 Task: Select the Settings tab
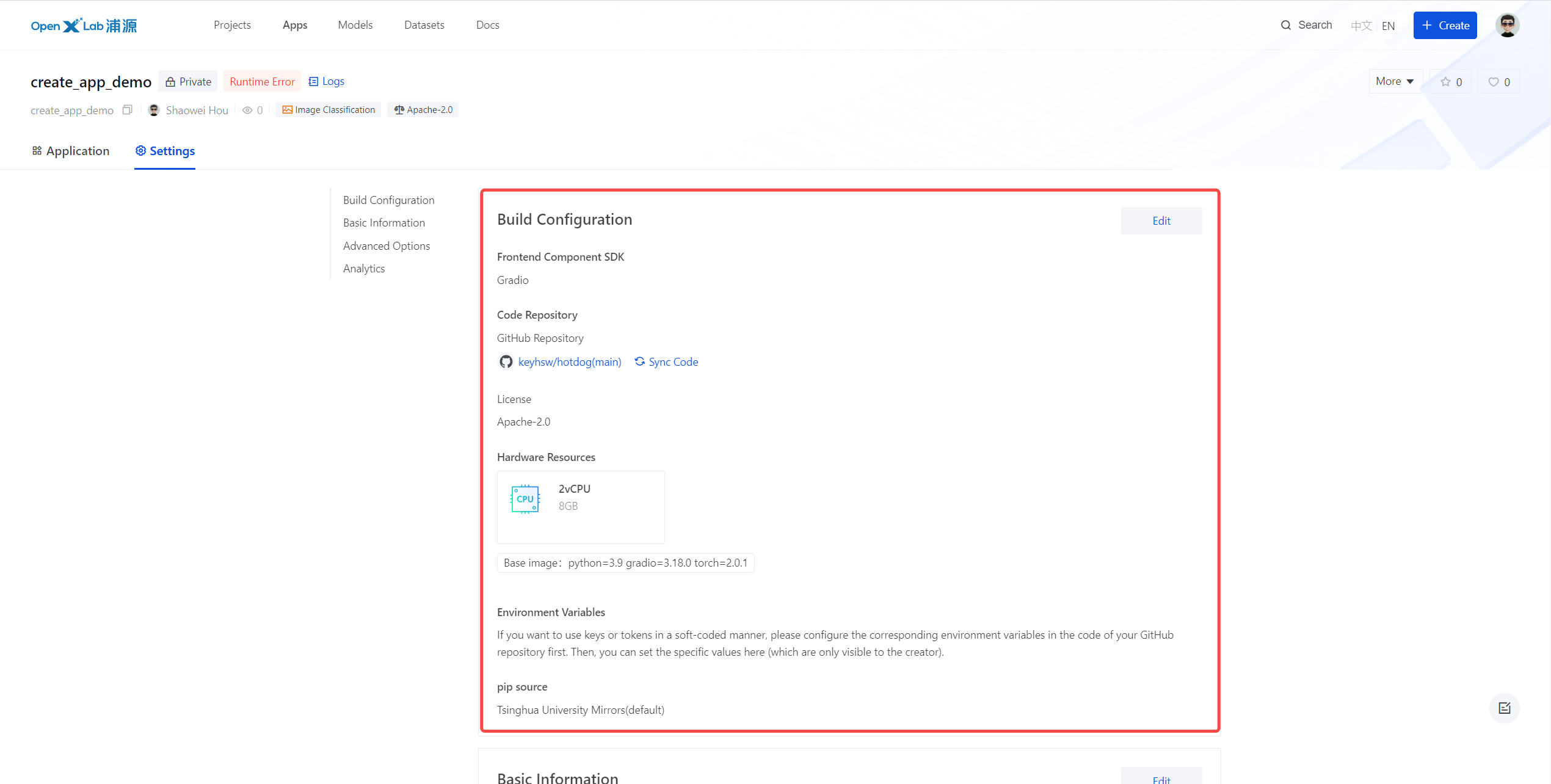[x=165, y=151]
